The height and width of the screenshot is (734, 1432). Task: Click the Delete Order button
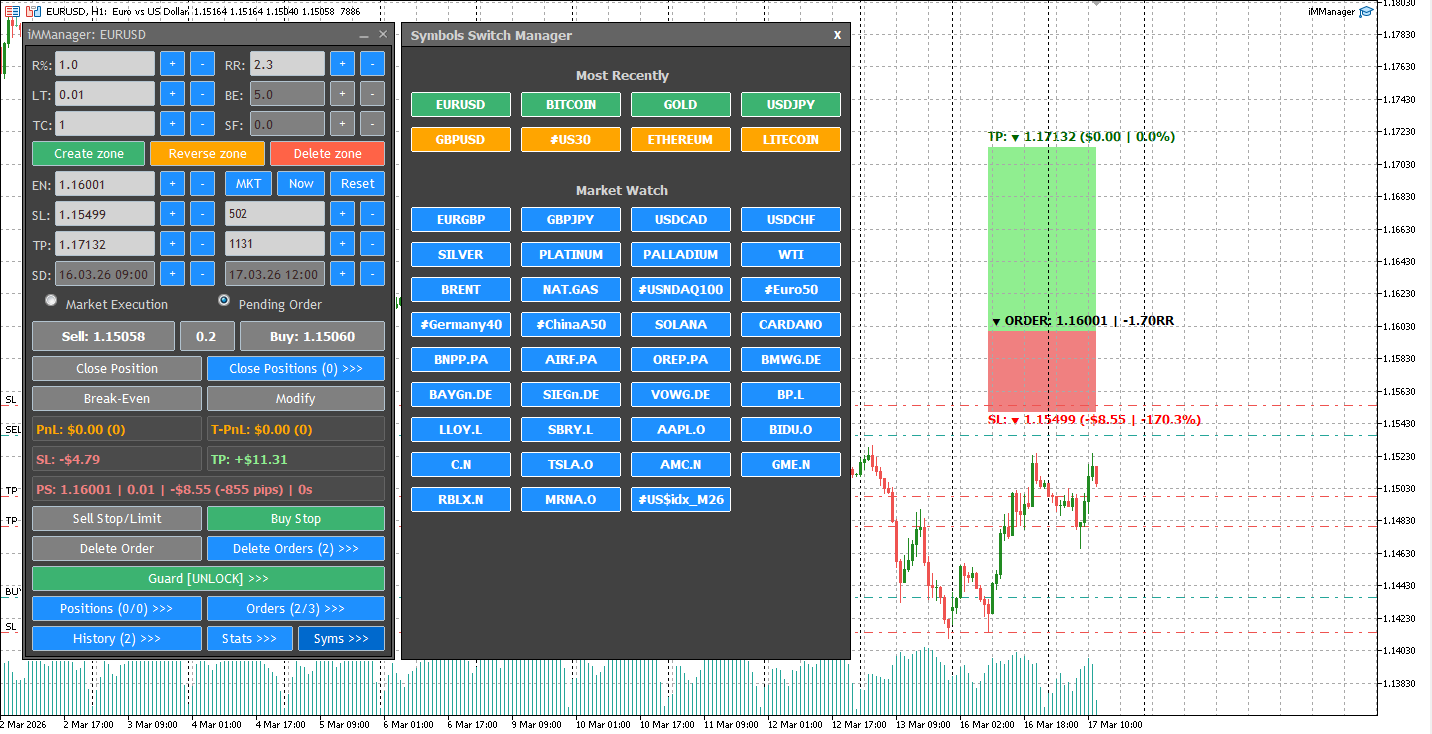click(117, 549)
